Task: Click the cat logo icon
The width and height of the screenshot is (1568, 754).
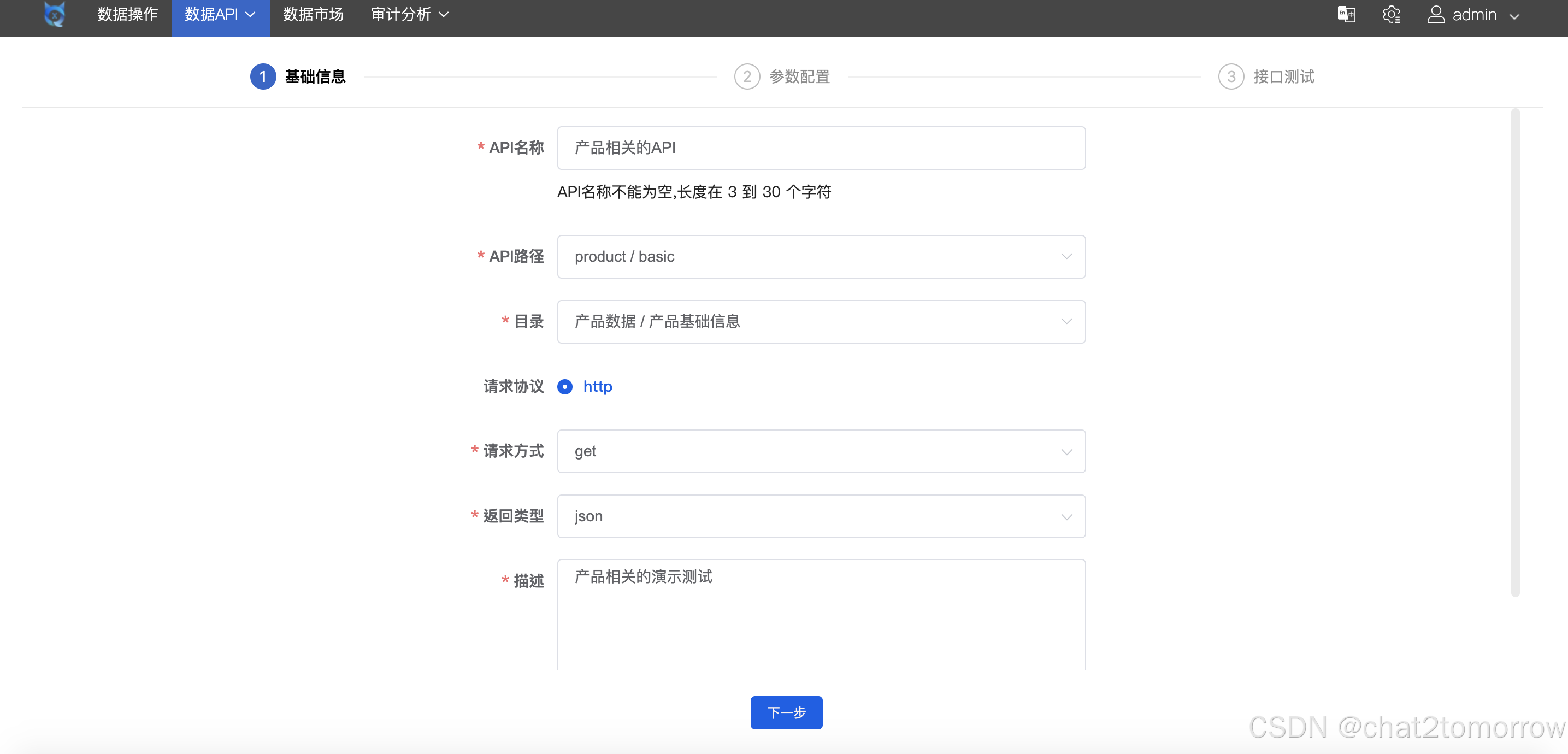Action: point(54,15)
